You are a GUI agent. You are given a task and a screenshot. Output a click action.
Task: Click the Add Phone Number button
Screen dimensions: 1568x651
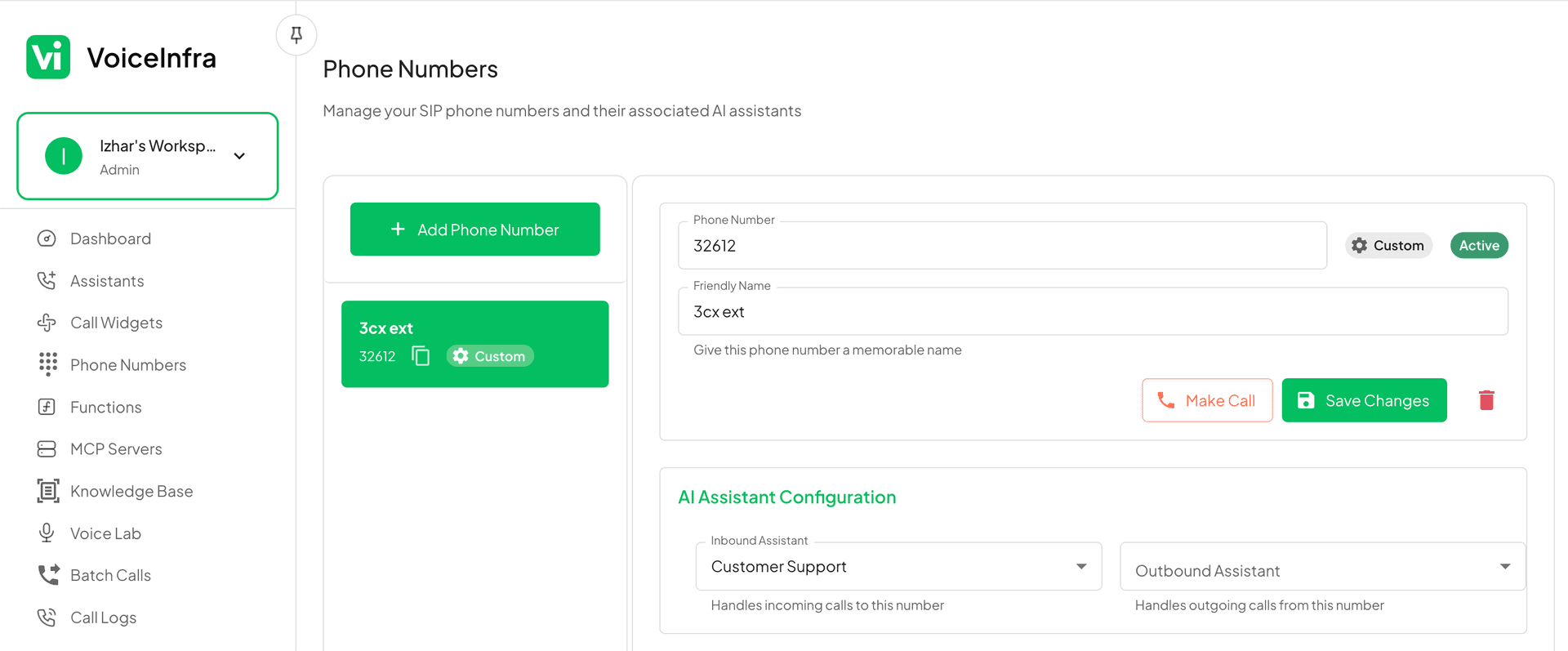coord(474,230)
